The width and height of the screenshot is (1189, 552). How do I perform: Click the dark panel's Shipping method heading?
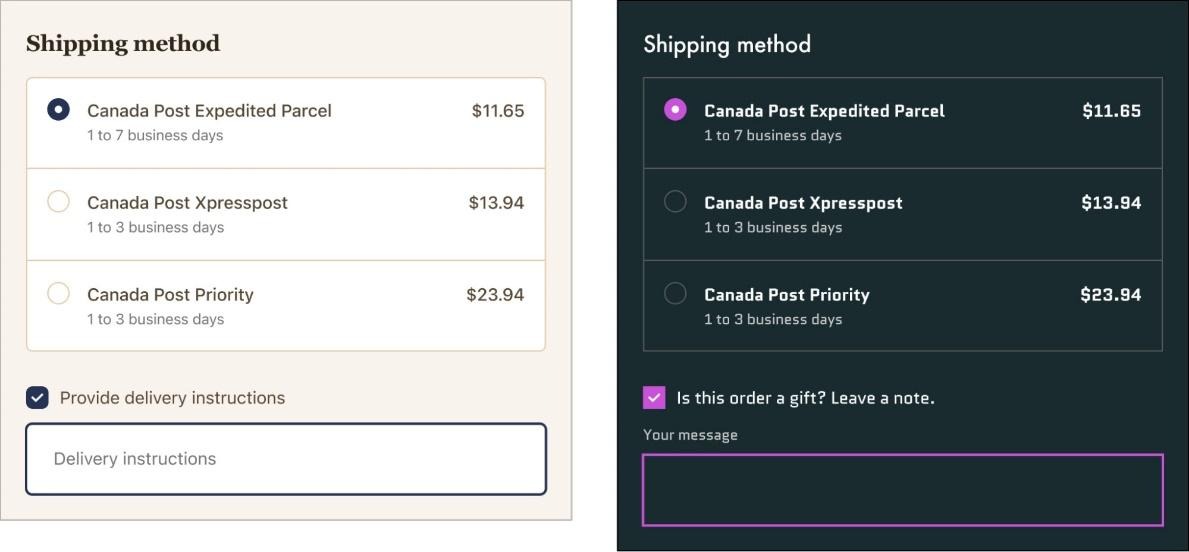pos(727,44)
